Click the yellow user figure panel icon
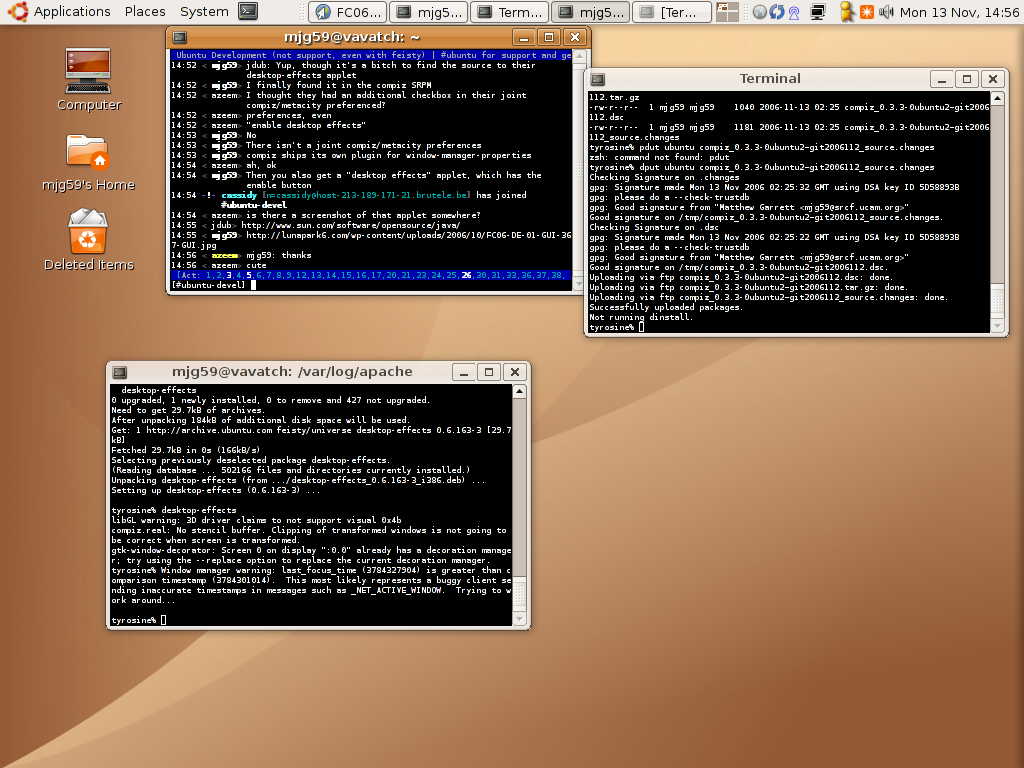The image size is (1024, 768). (x=846, y=12)
